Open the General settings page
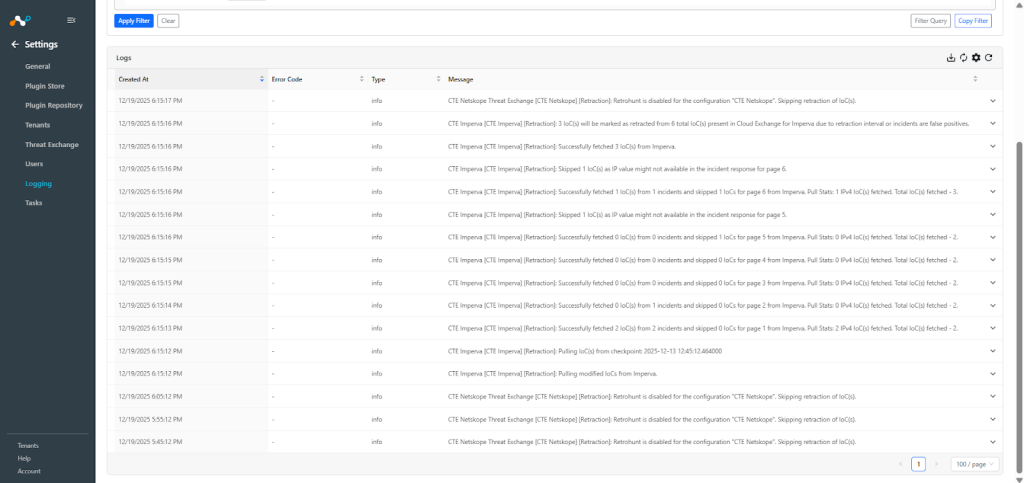1024x483 pixels. 38,67
